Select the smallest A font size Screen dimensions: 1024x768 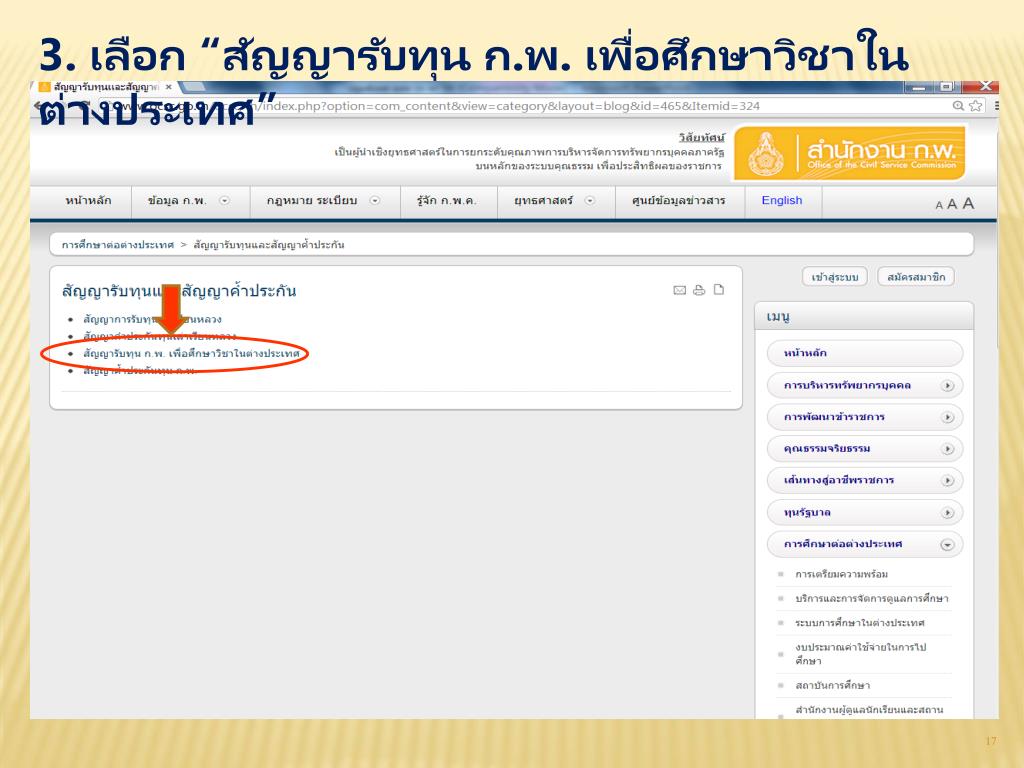click(939, 206)
